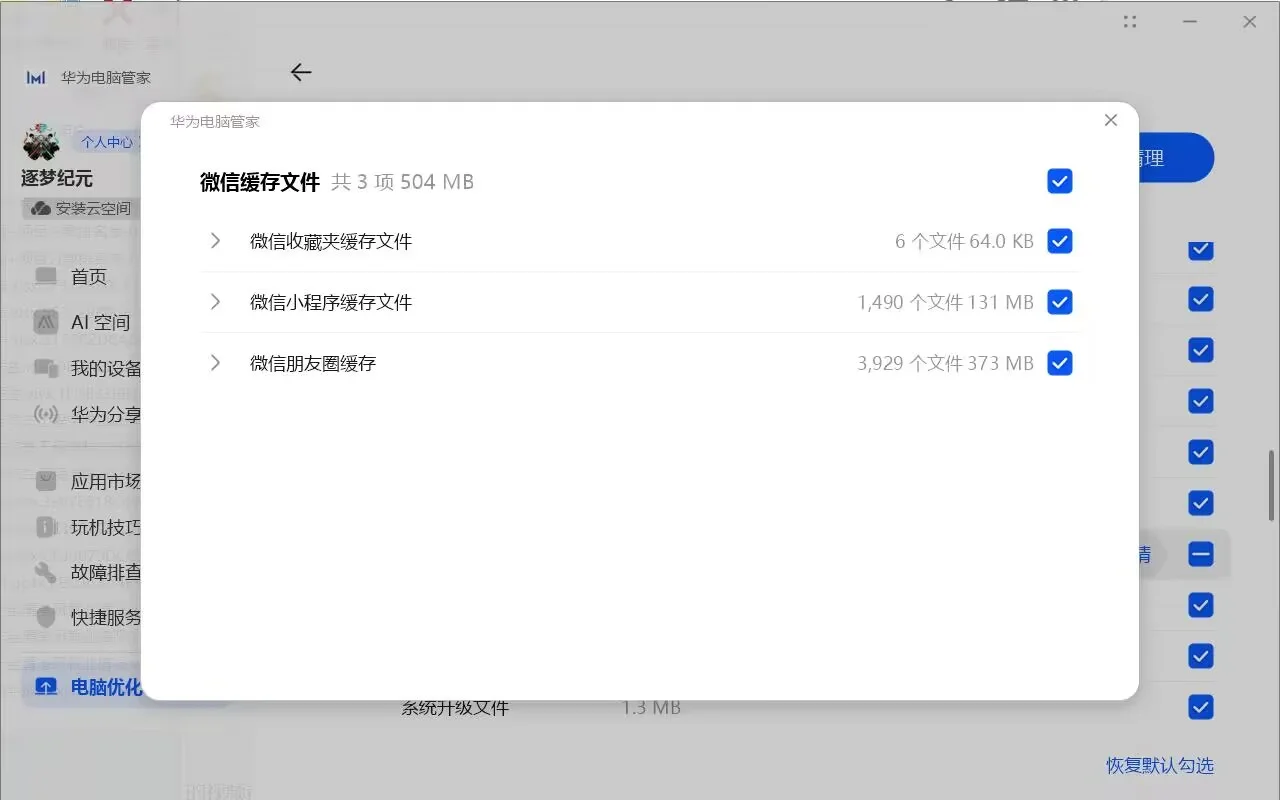This screenshot has height=800, width=1280.
Task: Open the 个人中心 button
Action: [107, 142]
